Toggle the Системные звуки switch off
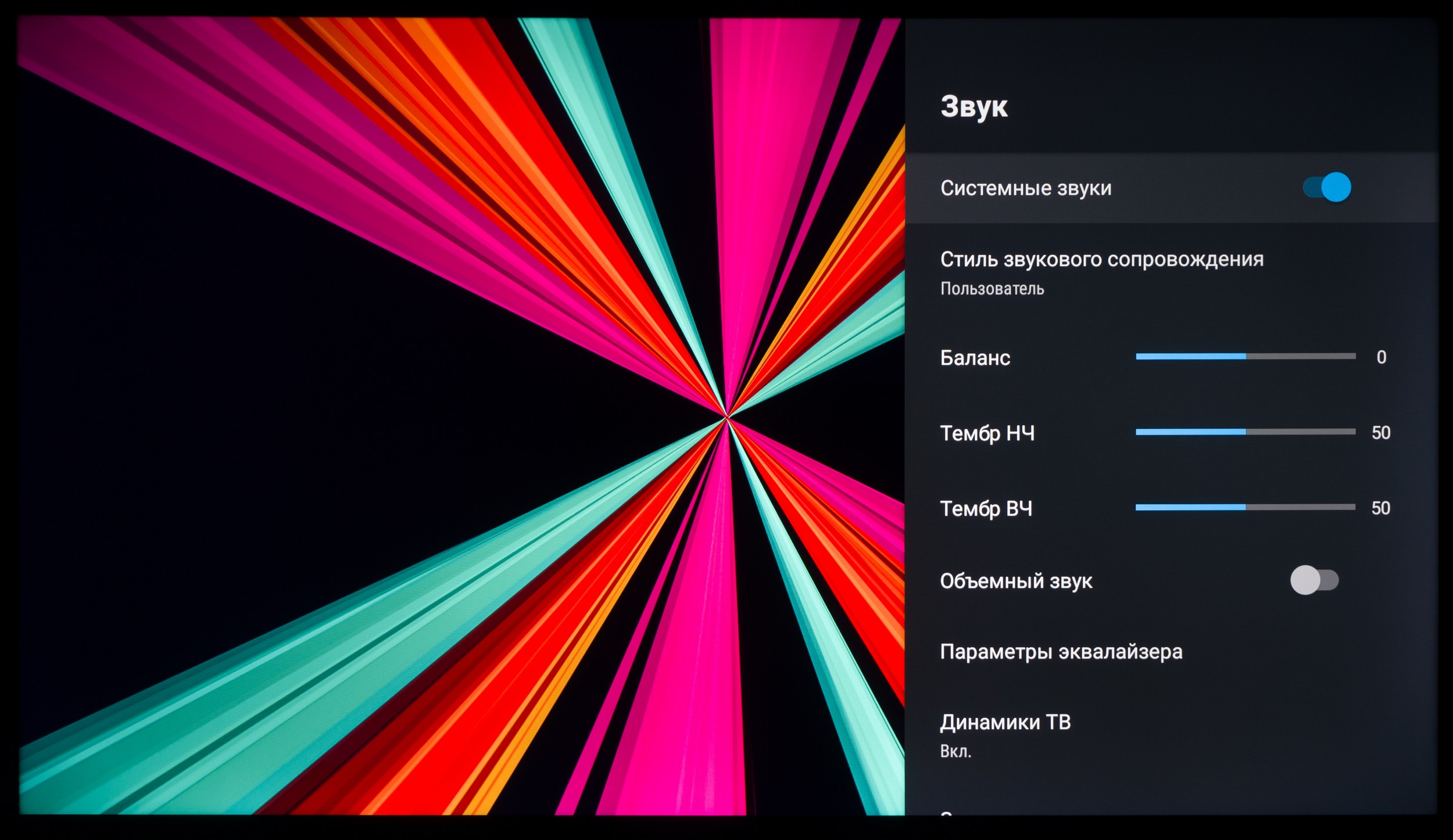The width and height of the screenshot is (1453, 840). pos(1327,187)
